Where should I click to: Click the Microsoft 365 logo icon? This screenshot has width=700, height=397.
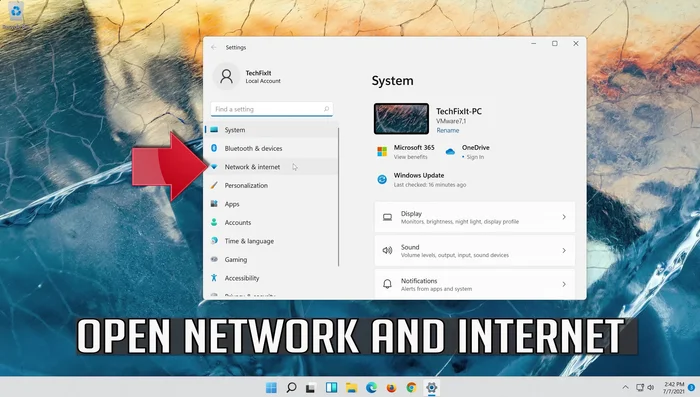click(382, 151)
